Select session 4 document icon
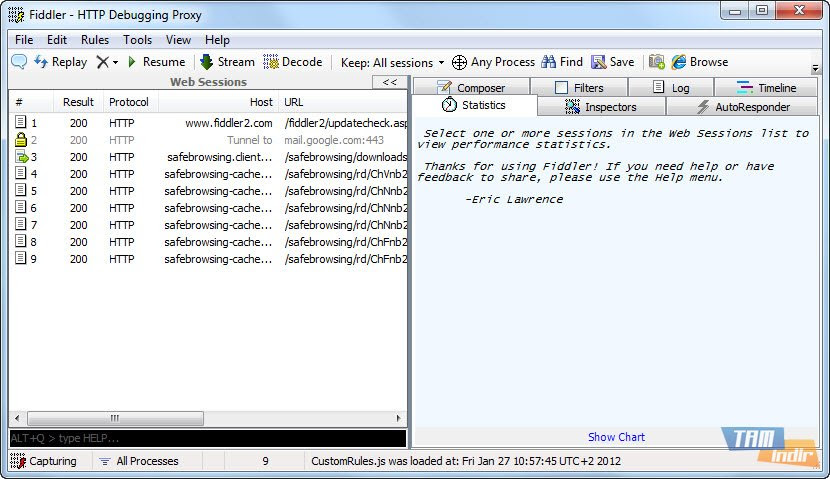 [20, 173]
